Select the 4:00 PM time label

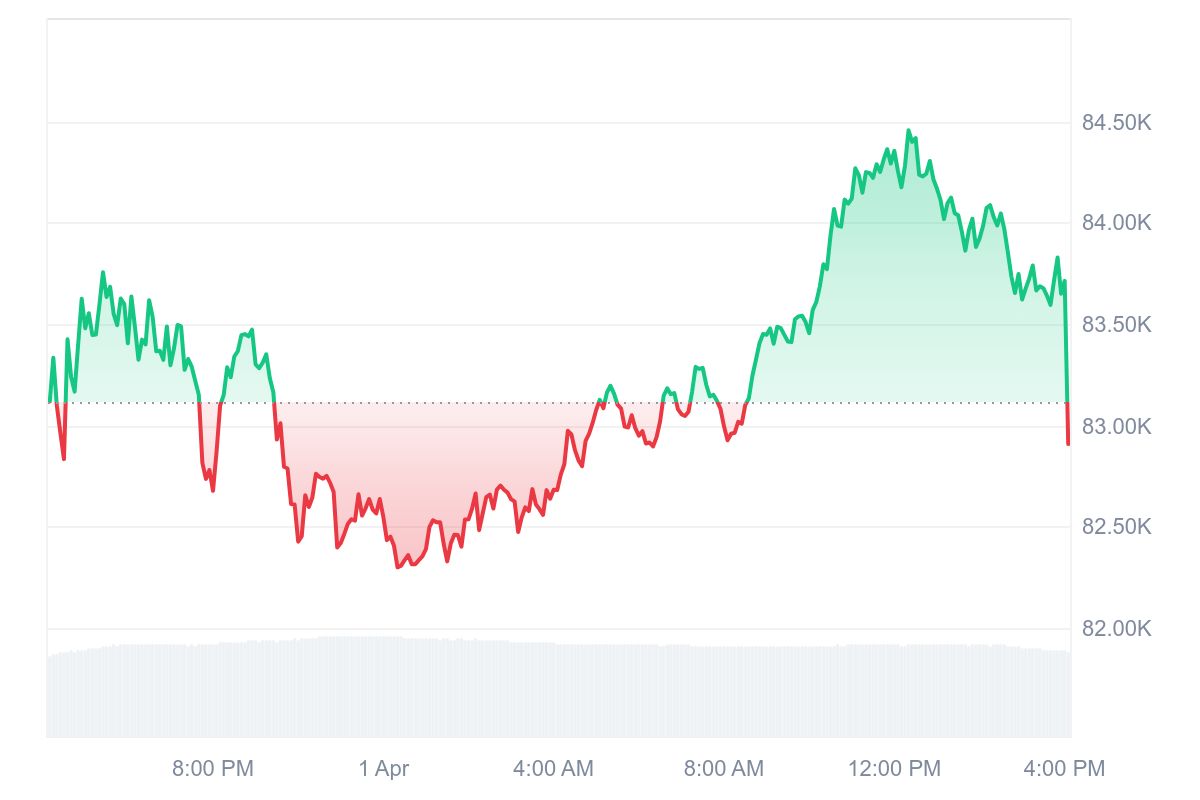(x=1064, y=769)
